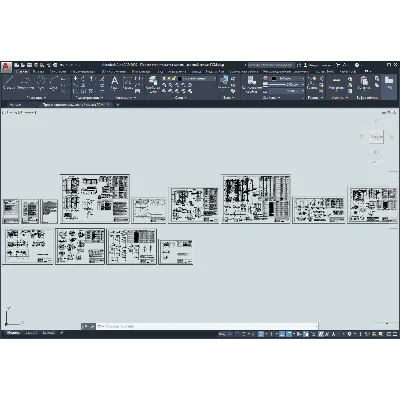Viewport: 400px width, 400px height.
Task: Select the Circle drawing tool
Action: 41,83
